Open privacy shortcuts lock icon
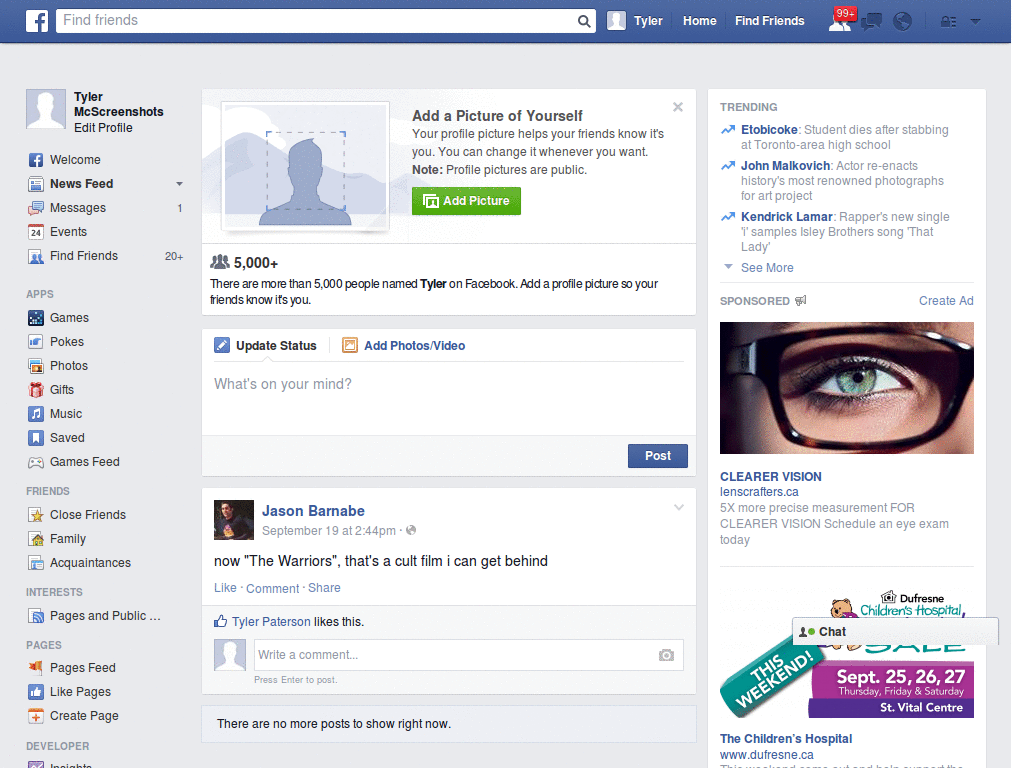Viewport: 1024px width, 768px height. 948,22
